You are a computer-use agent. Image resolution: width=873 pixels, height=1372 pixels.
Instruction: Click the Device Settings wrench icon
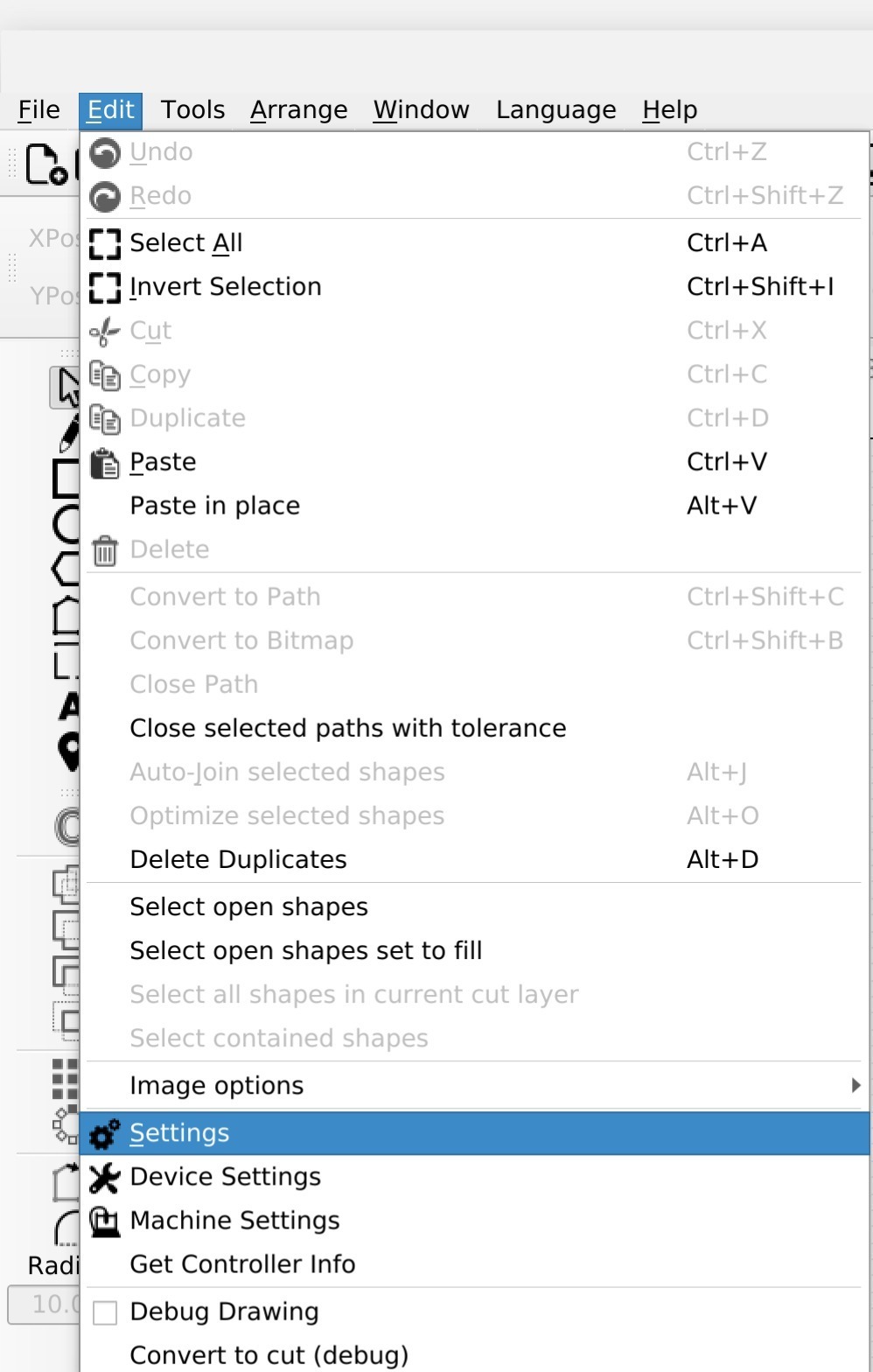(x=105, y=1177)
